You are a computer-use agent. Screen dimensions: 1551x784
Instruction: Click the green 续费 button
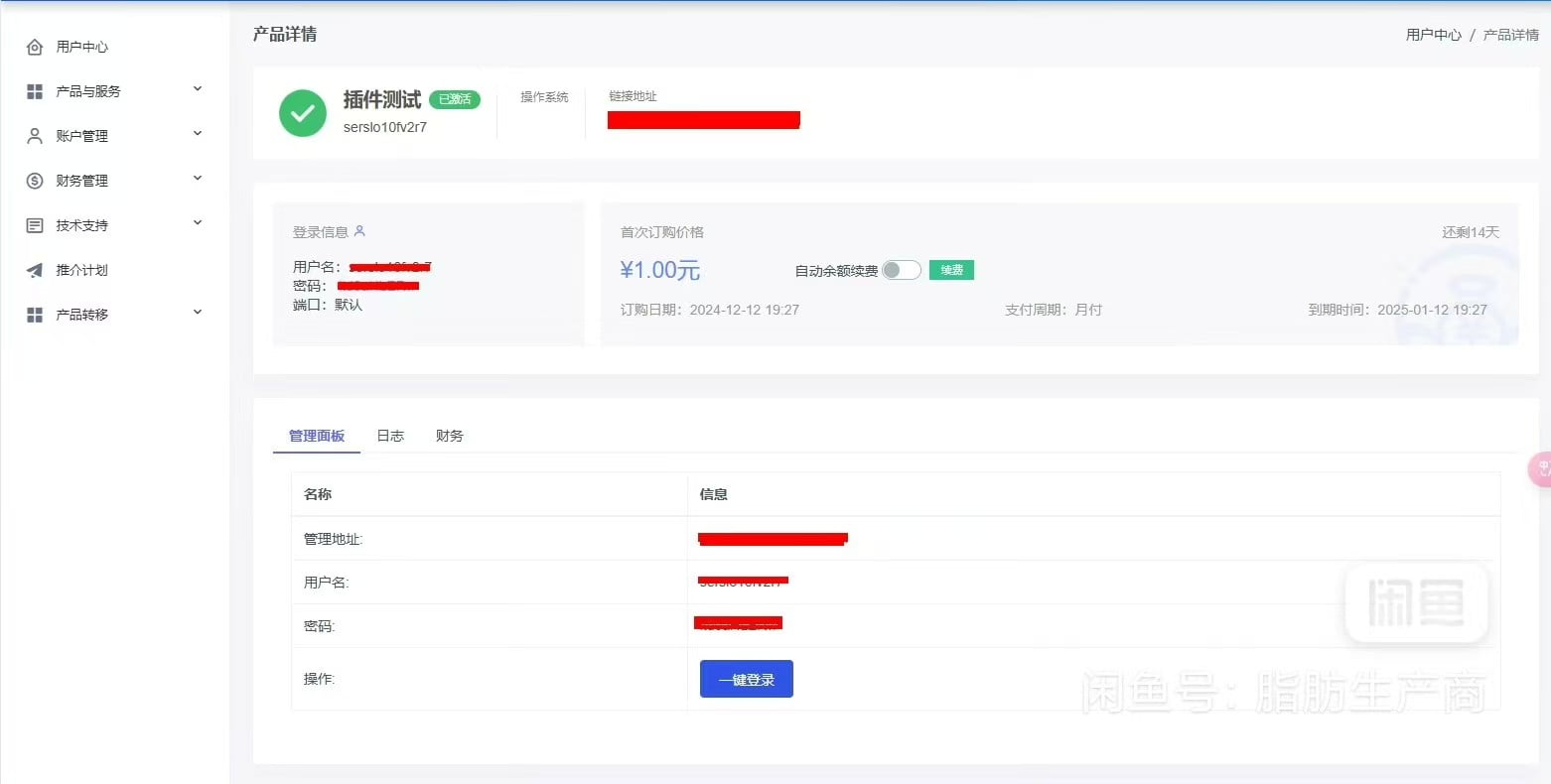(x=951, y=270)
